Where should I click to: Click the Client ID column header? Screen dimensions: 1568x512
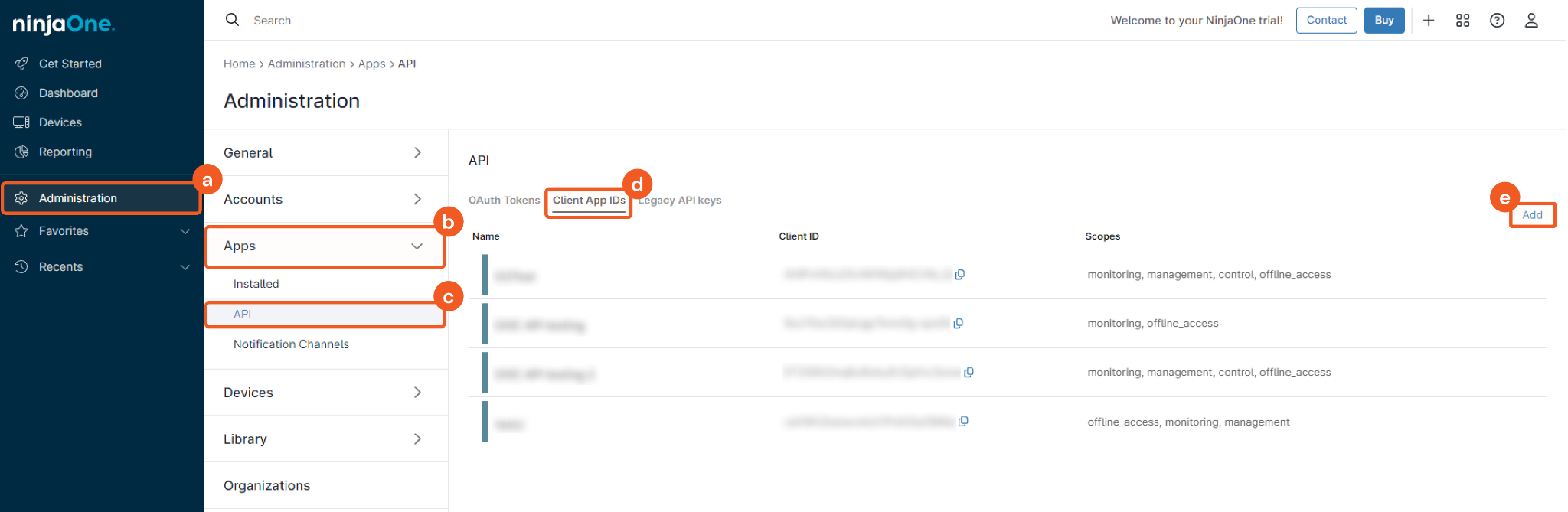(x=799, y=236)
